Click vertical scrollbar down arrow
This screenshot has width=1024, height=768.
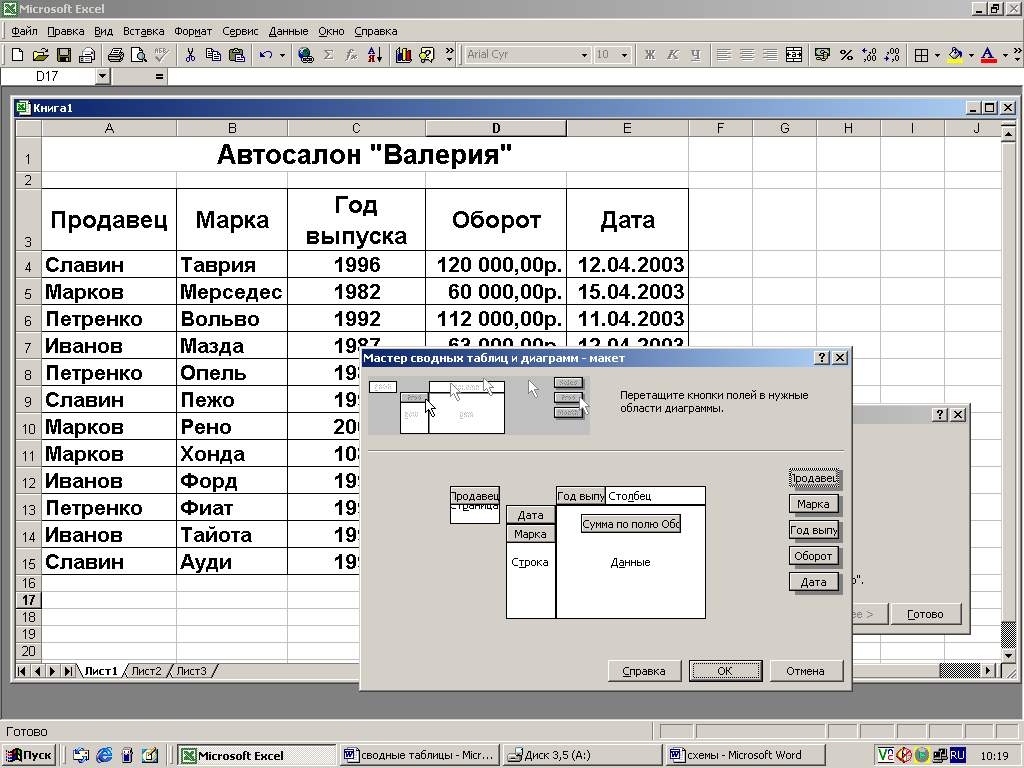(1008, 654)
